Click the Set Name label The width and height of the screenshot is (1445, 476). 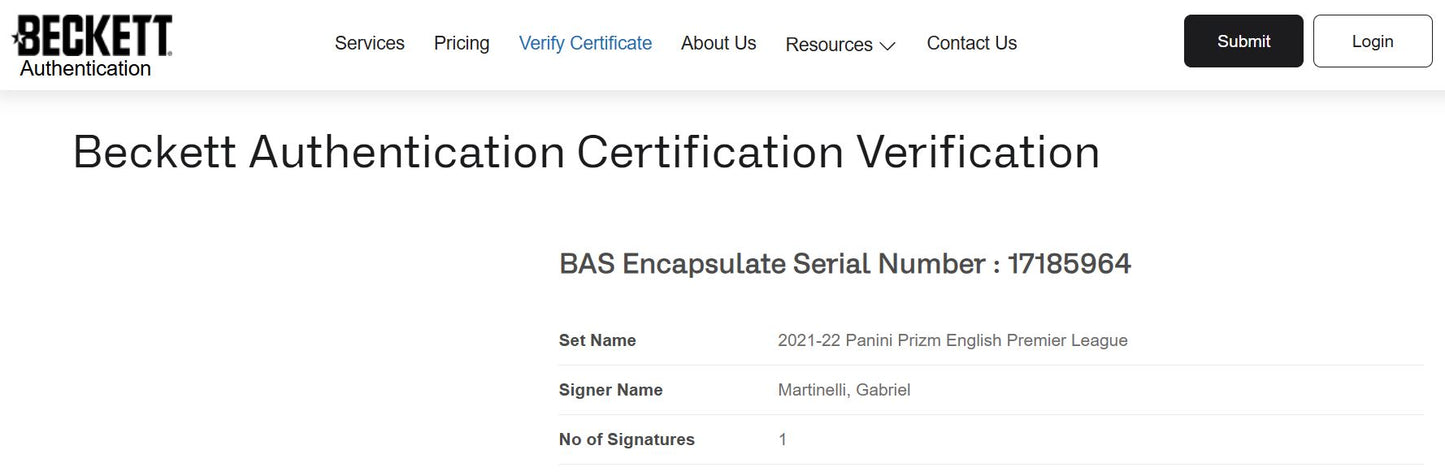[x=597, y=340]
